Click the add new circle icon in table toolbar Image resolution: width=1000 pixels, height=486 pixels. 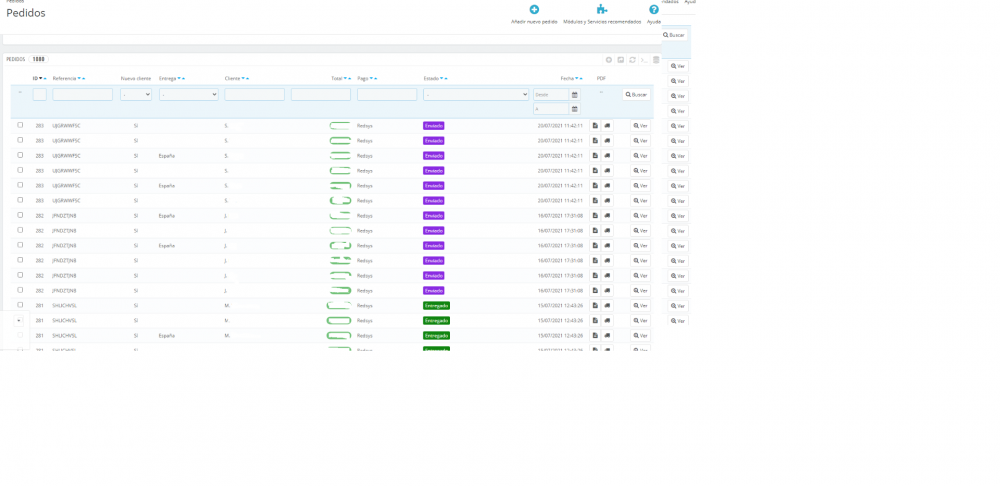[608, 60]
